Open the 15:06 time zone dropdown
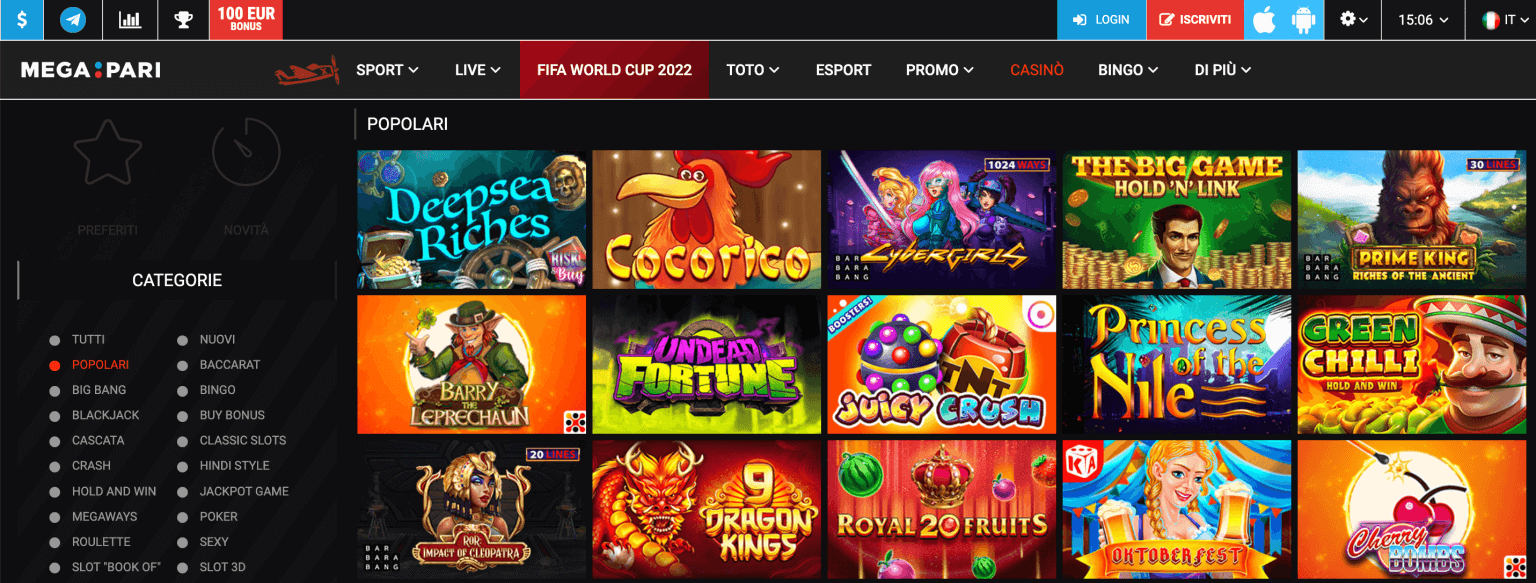The height and width of the screenshot is (583, 1536). click(x=1423, y=19)
